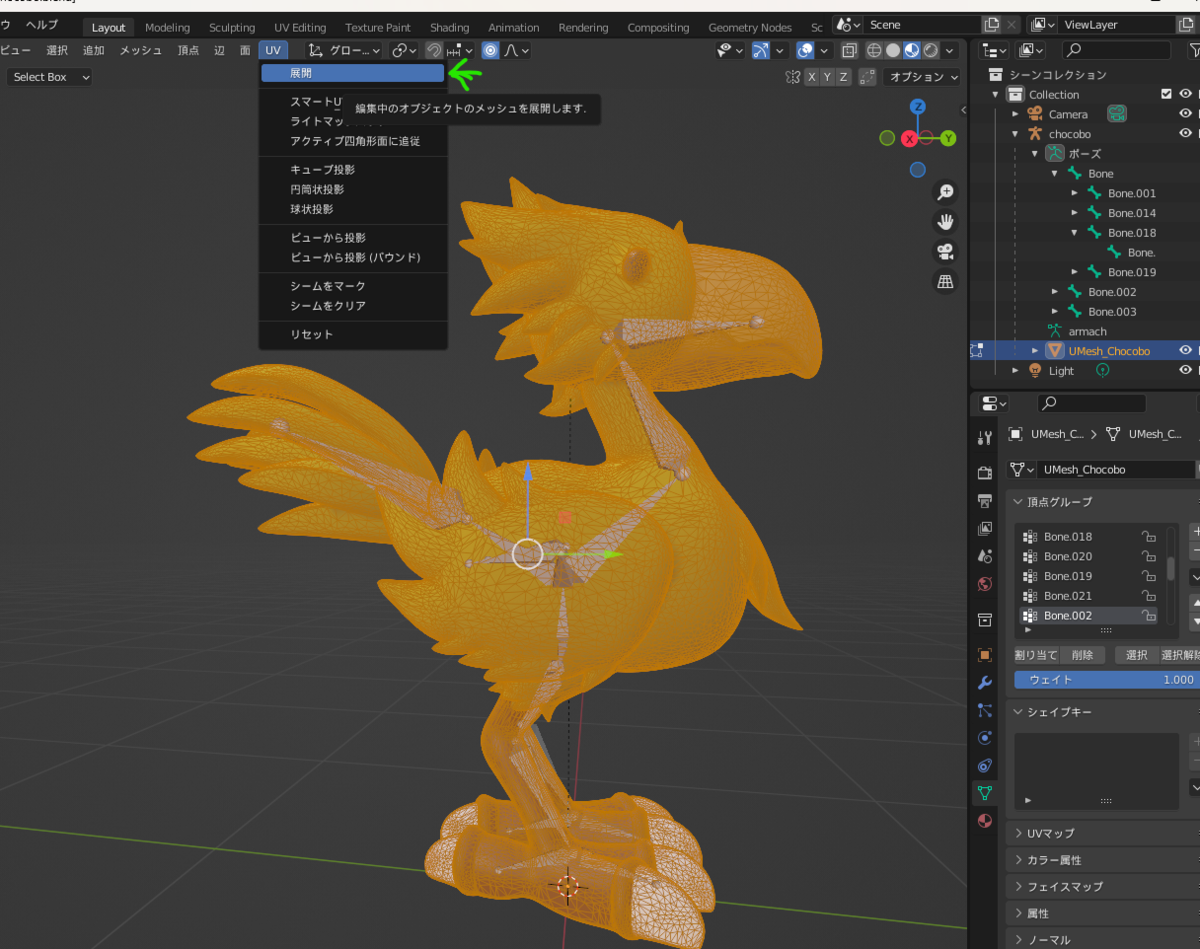Open the Object Data mesh tab
This screenshot has width=1200, height=949.
pos(985,793)
